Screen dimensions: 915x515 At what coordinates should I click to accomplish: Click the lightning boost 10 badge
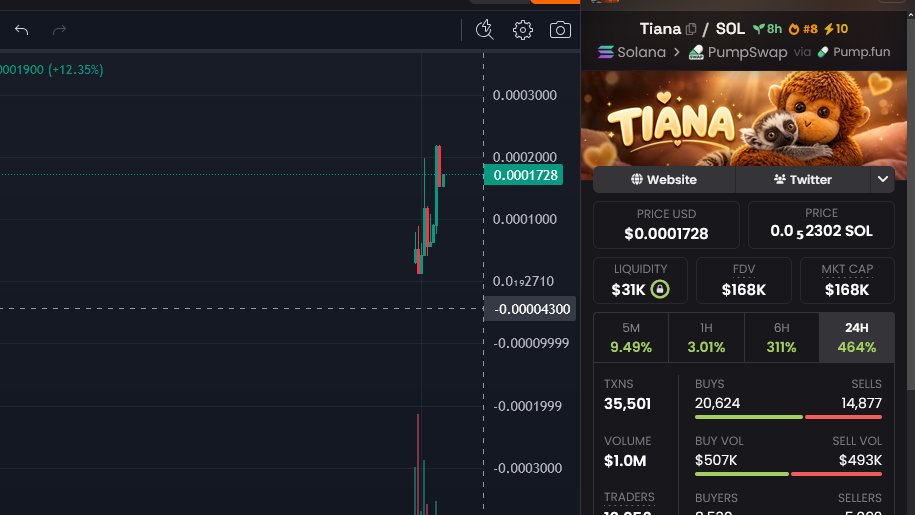836,29
